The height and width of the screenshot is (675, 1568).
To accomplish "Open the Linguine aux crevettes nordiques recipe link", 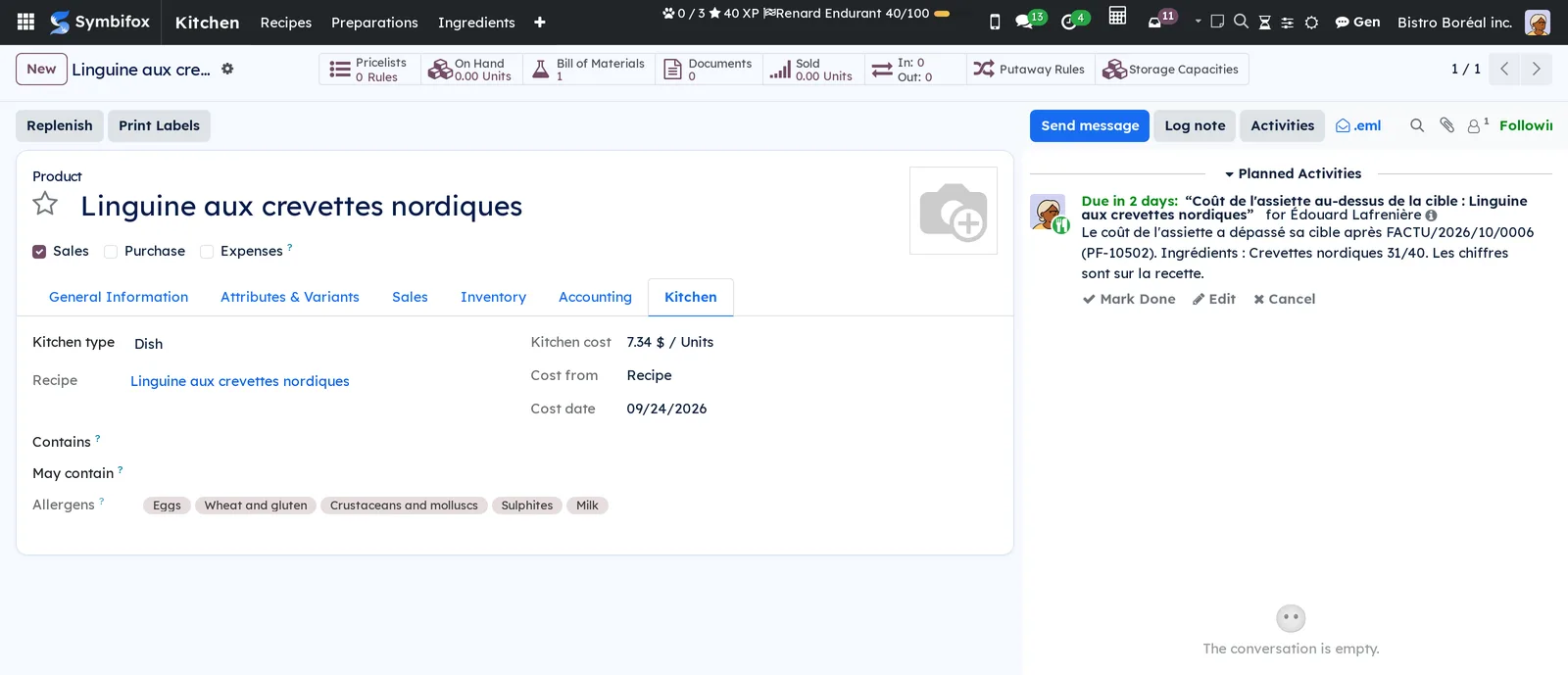I will 240,381.
